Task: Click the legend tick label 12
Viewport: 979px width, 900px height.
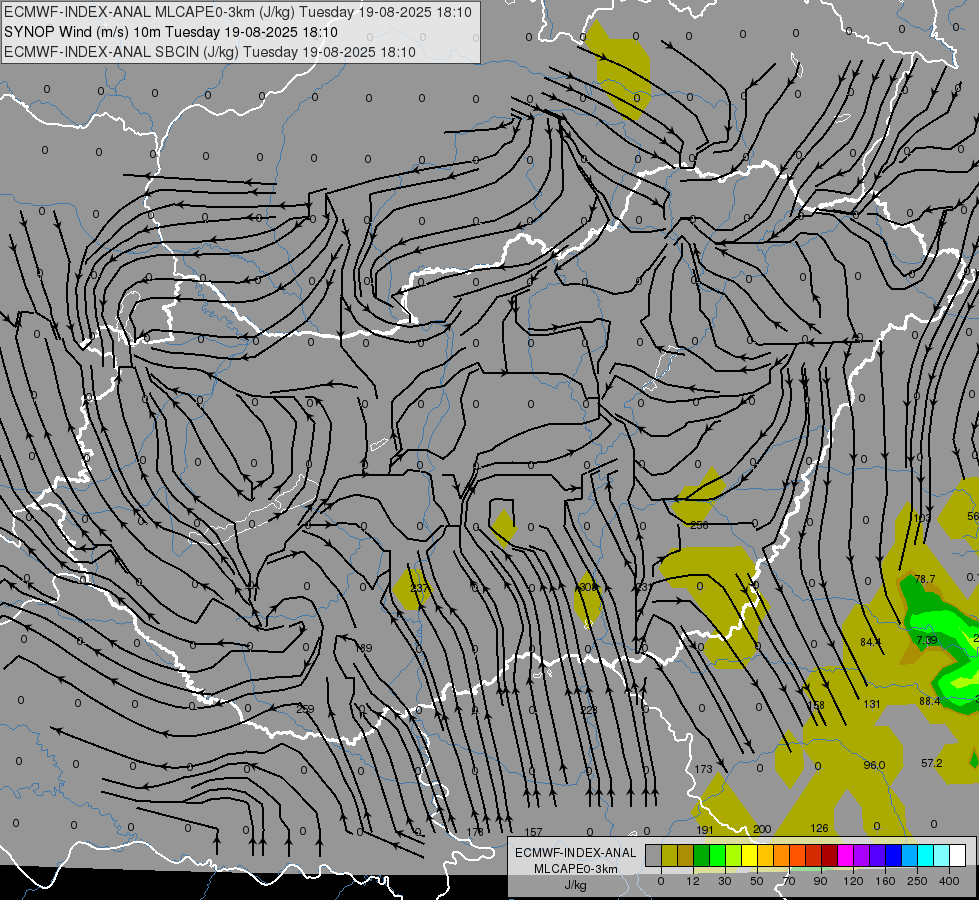Action: point(693,881)
